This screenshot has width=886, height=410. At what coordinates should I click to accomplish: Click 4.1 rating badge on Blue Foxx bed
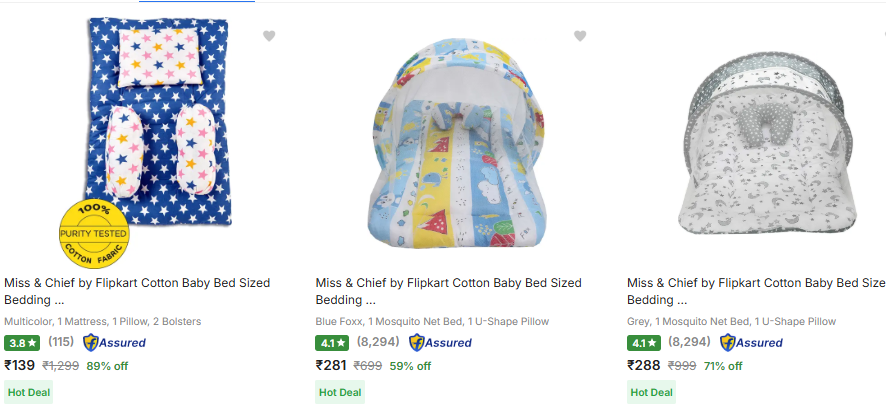(332, 343)
